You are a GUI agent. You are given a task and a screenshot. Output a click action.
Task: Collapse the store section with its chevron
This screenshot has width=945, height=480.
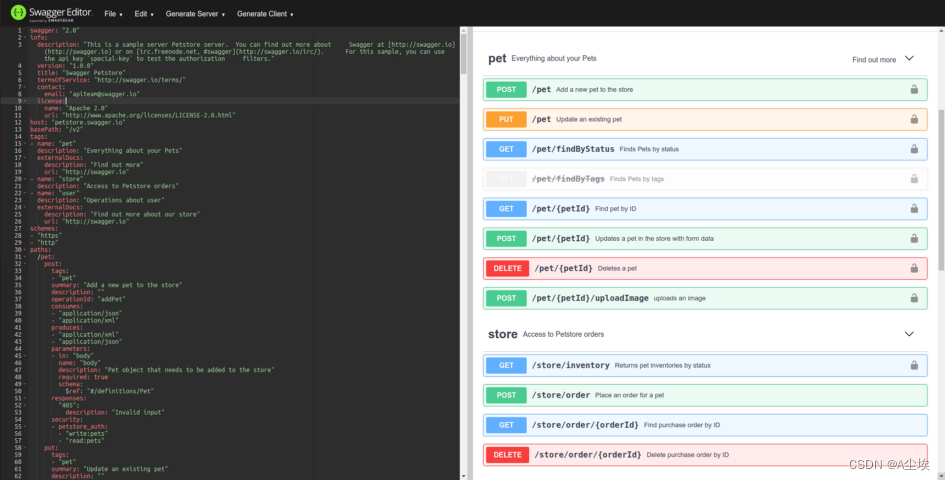[x=909, y=334]
